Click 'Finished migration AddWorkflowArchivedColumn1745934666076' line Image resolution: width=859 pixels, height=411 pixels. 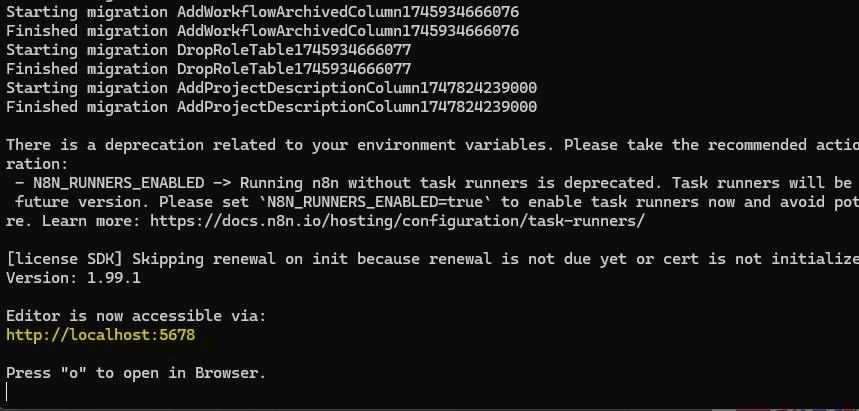tap(262, 31)
